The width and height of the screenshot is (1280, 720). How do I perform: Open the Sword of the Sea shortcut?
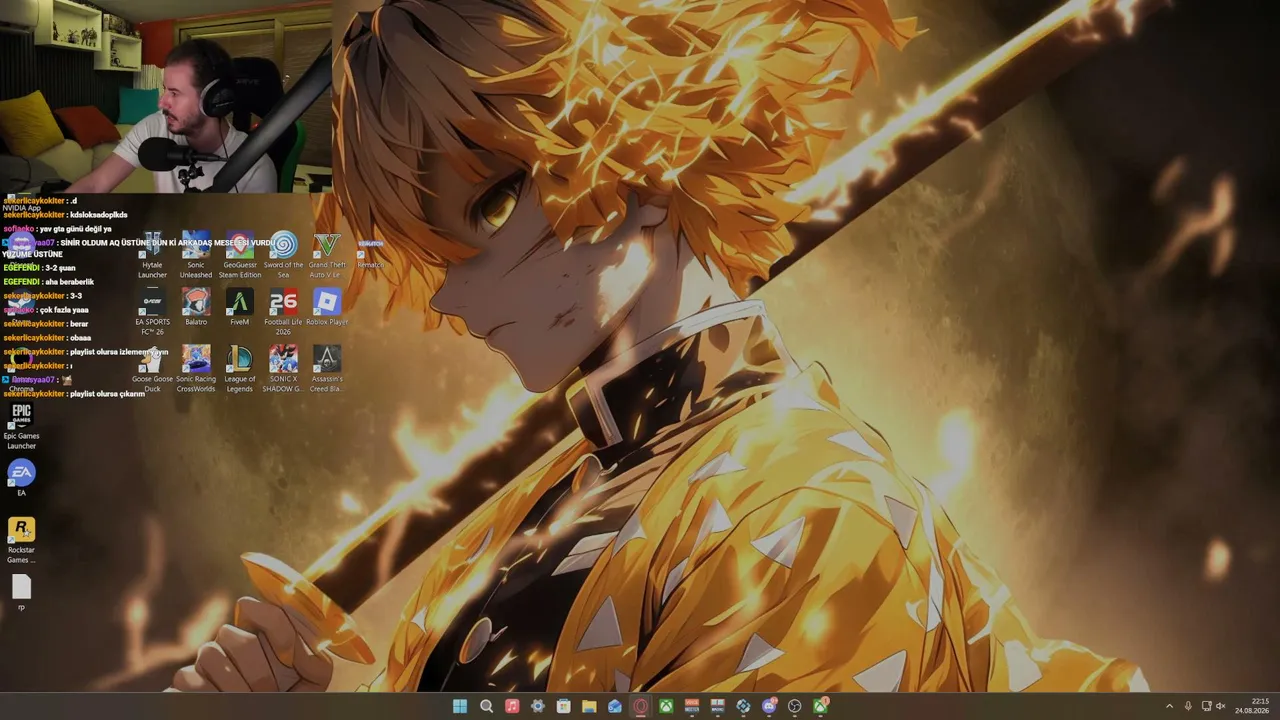(283, 255)
